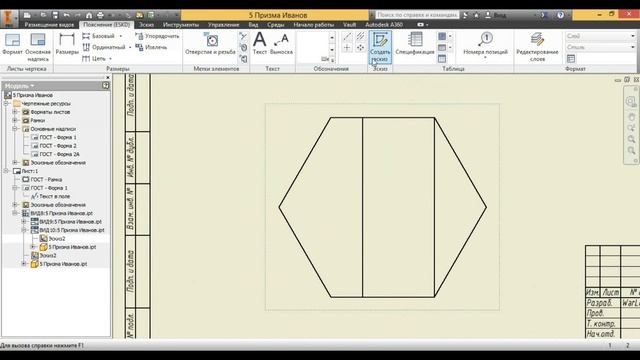Click the Формат sheet format tool
The height and width of the screenshot is (360, 640).
(12, 44)
